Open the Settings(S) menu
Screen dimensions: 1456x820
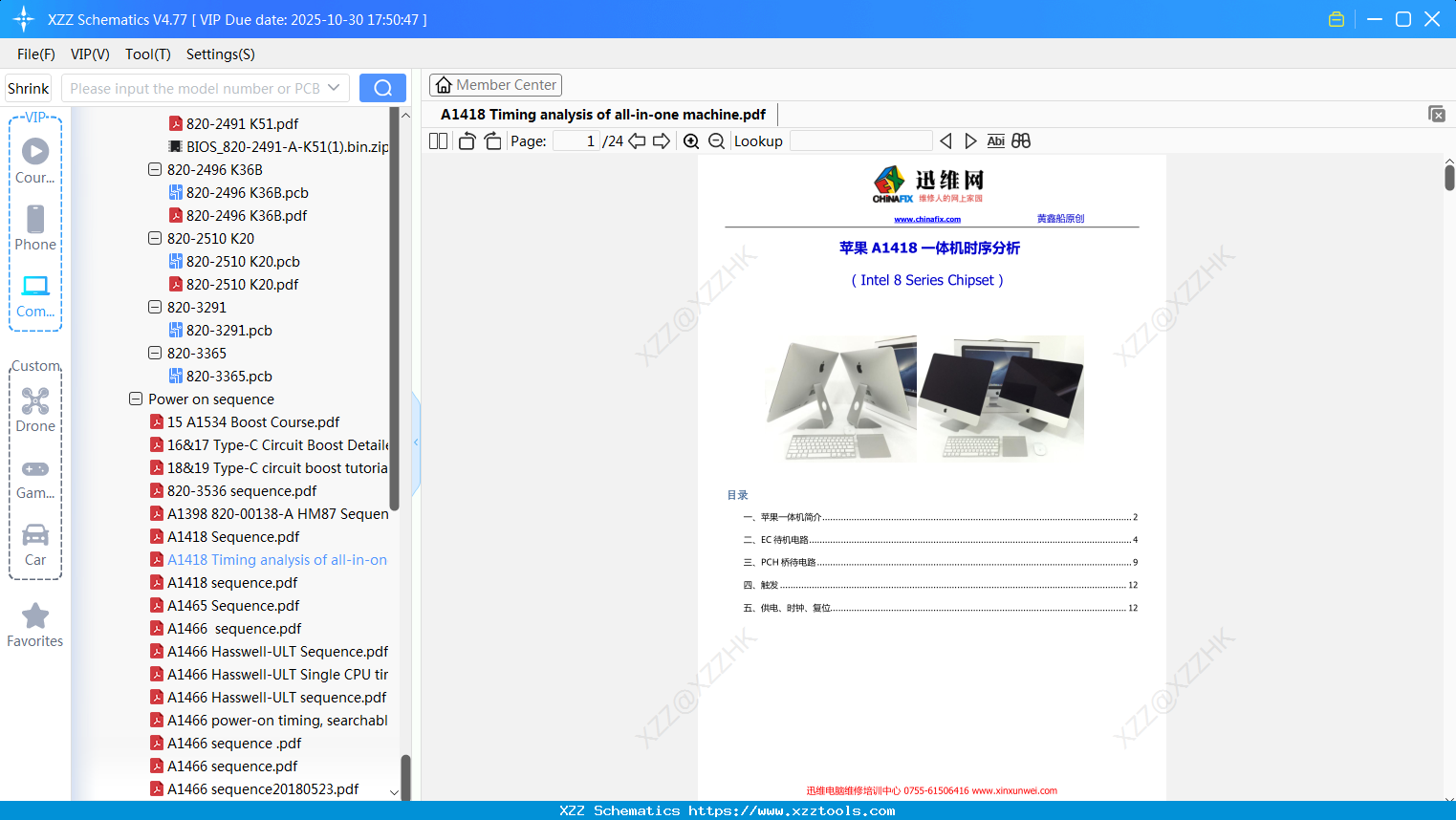221,54
